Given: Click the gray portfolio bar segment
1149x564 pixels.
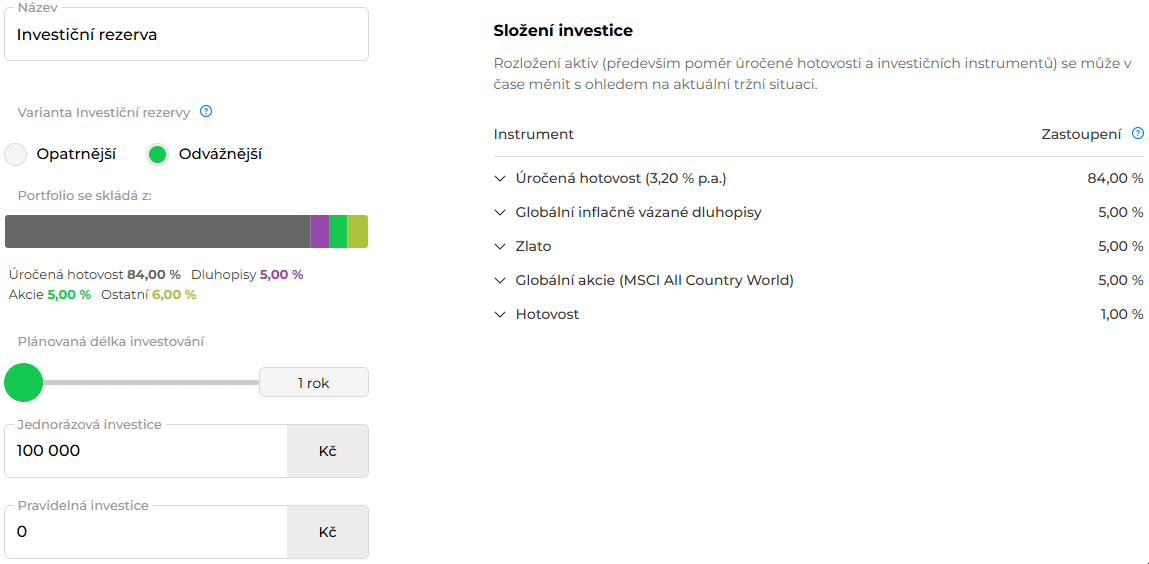Looking at the screenshot, I should tap(157, 231).
